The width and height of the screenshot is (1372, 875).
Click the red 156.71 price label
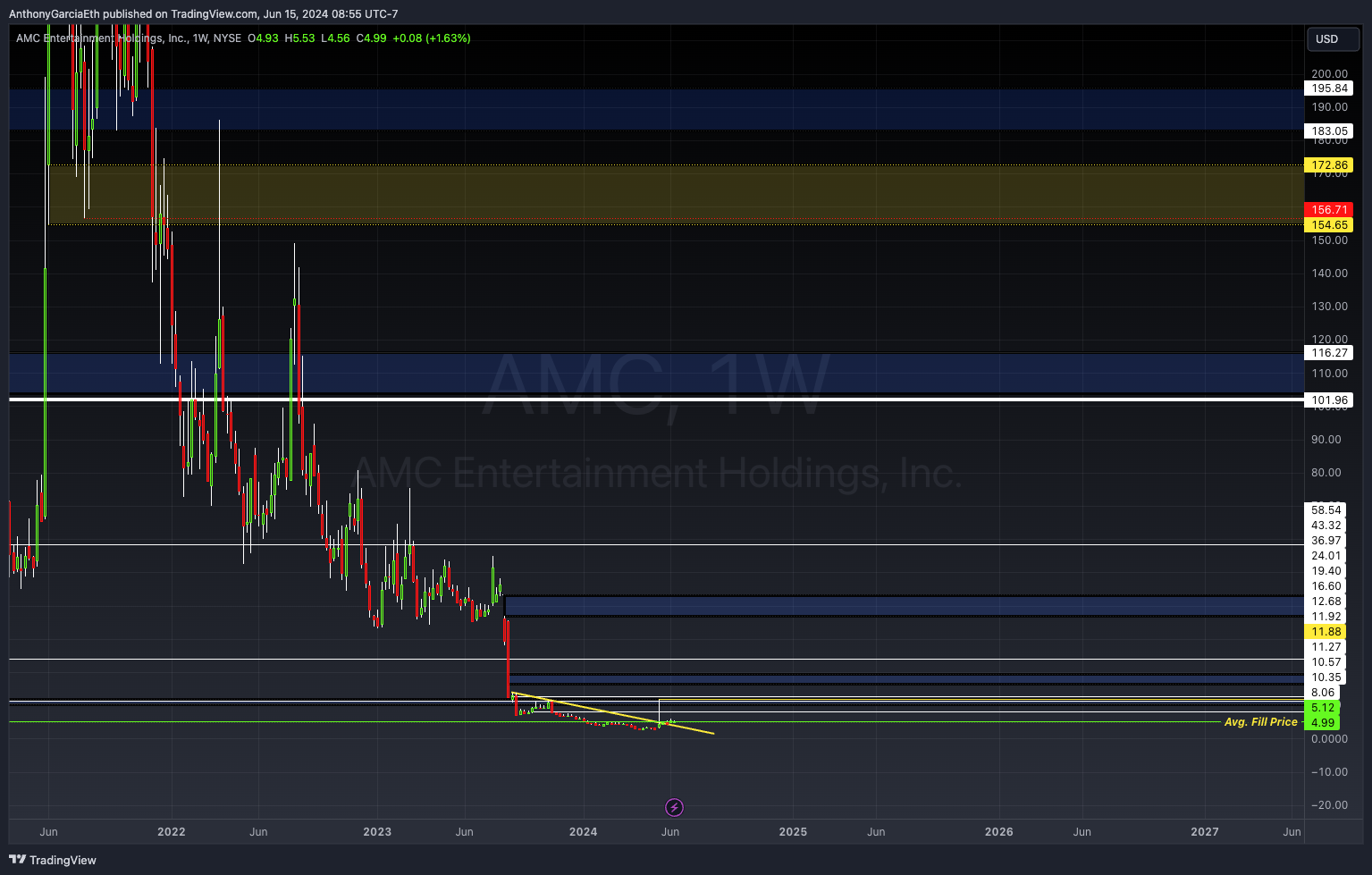click(1330, 210)
